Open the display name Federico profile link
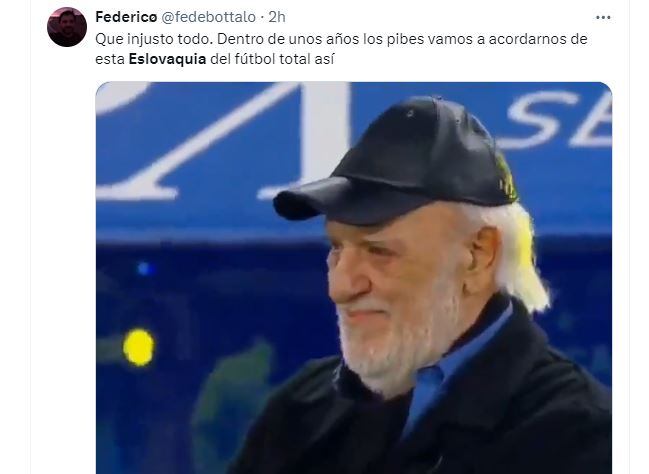 click(126, 17)
